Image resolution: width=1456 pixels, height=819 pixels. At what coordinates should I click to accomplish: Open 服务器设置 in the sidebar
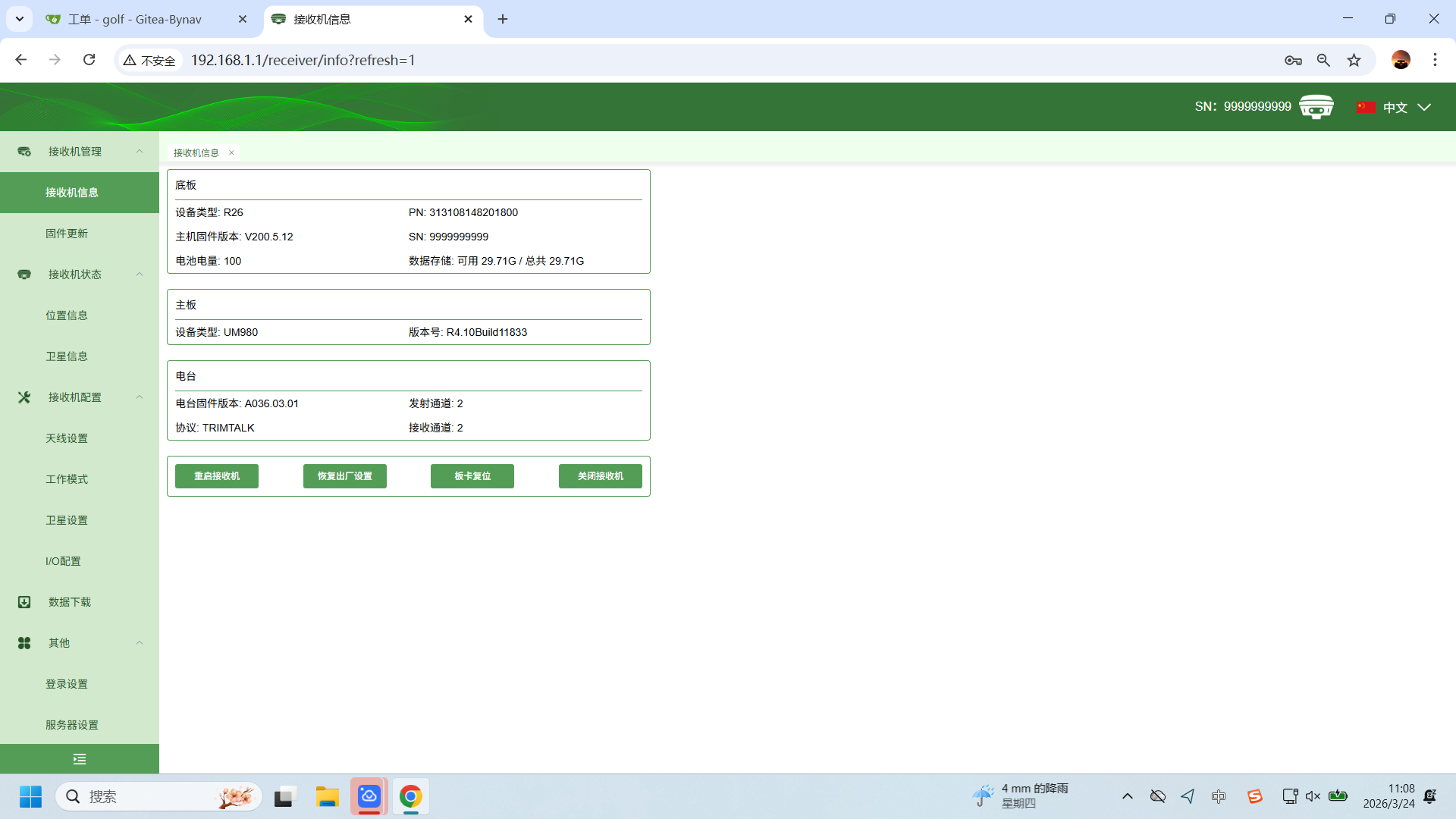[x=80, y=725]
